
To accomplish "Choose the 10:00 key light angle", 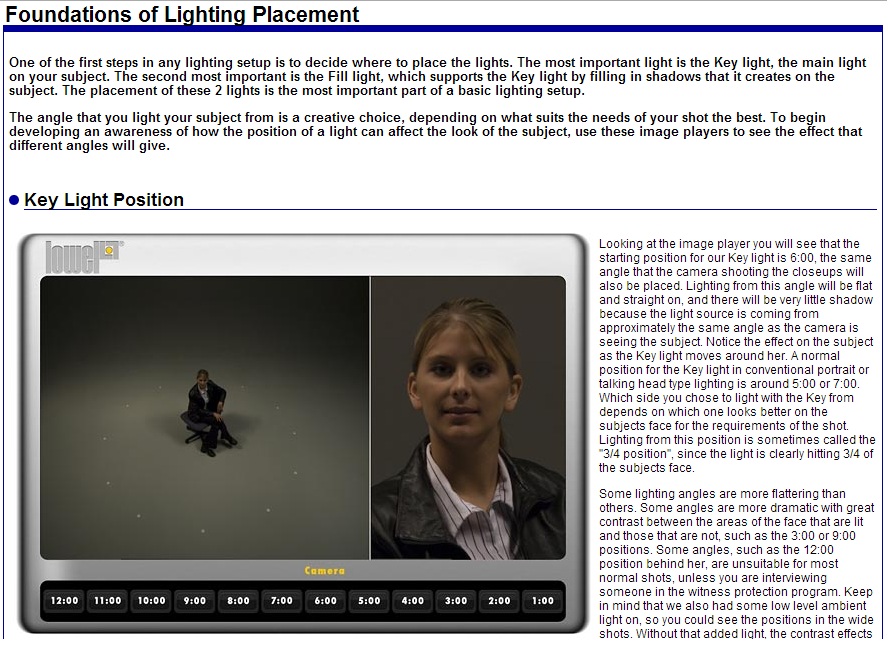I will (x=151, y=601).
